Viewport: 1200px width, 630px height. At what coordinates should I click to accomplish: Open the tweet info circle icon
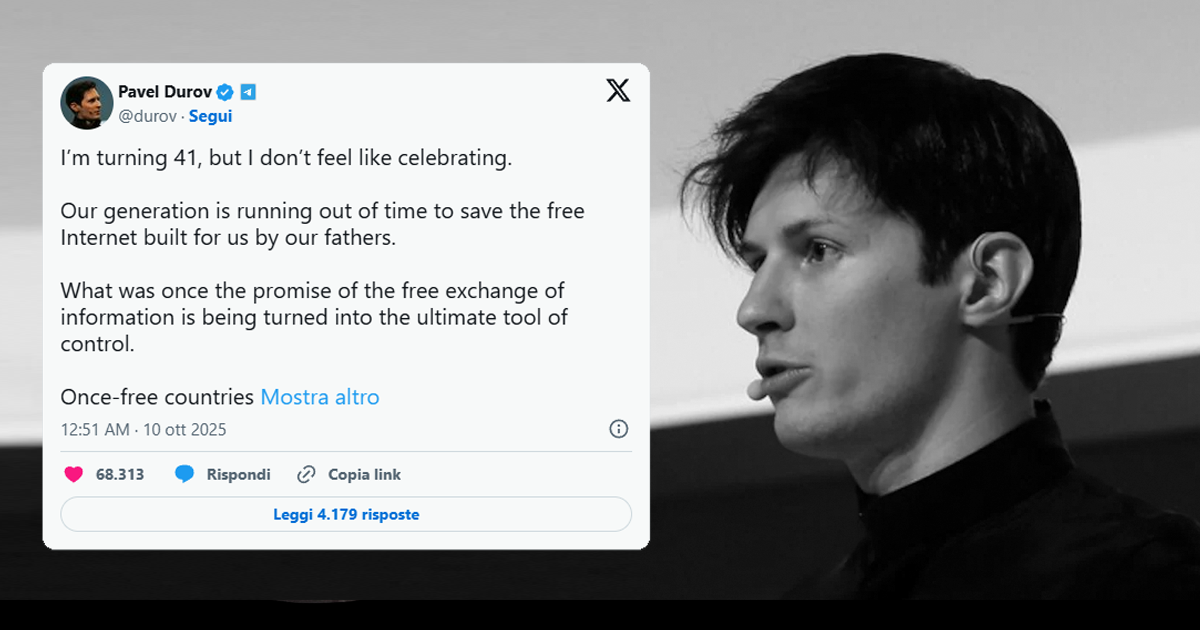(x=619, y=429)
